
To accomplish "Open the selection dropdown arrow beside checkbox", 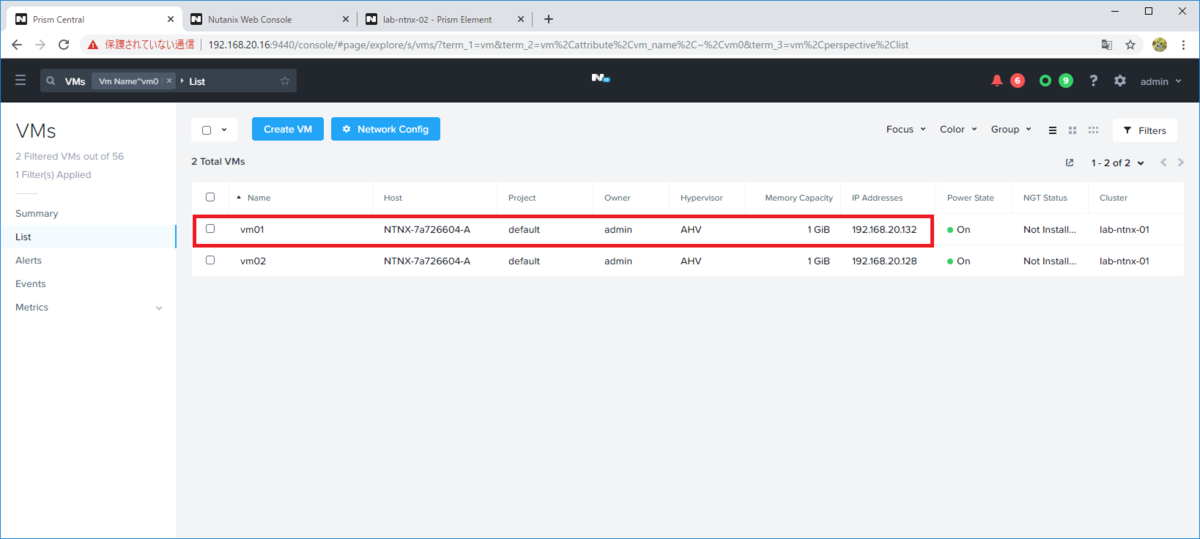I will point(224,130).
